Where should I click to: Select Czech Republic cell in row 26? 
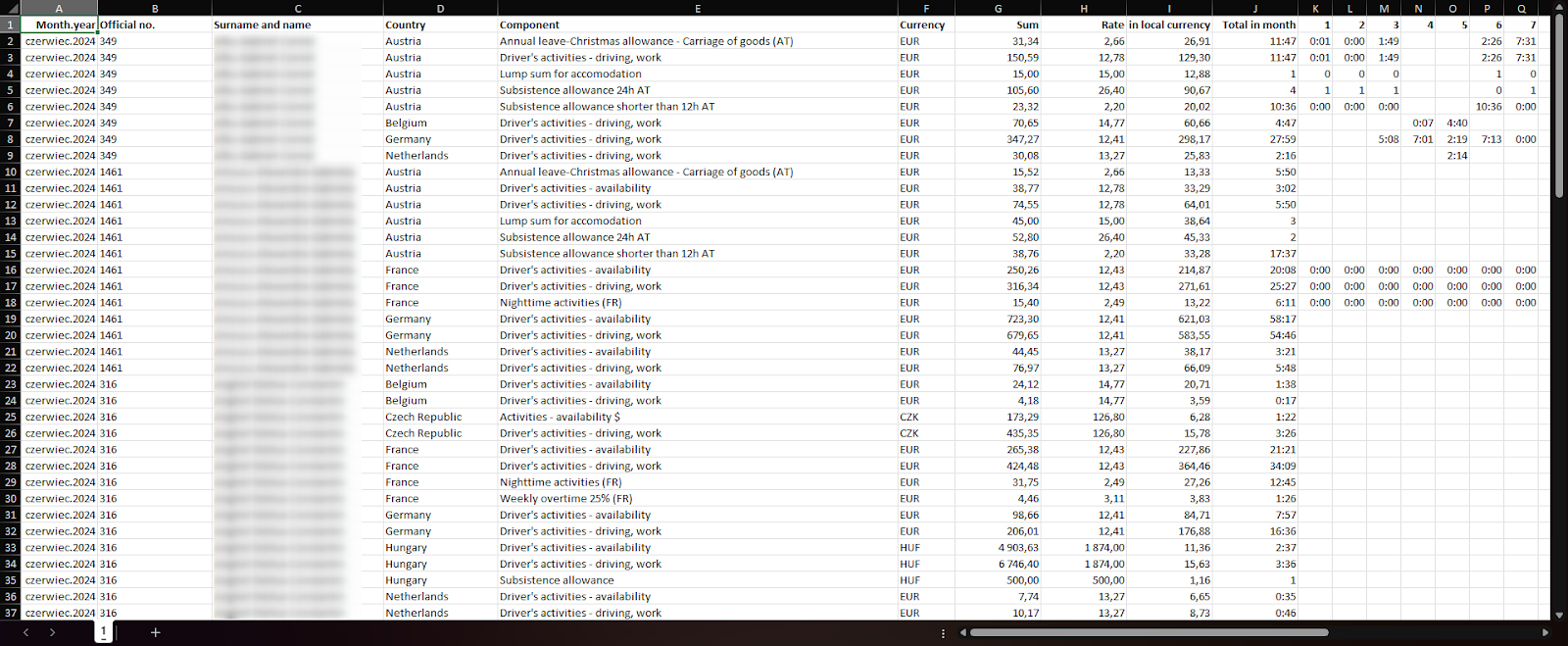pos(440,433)
